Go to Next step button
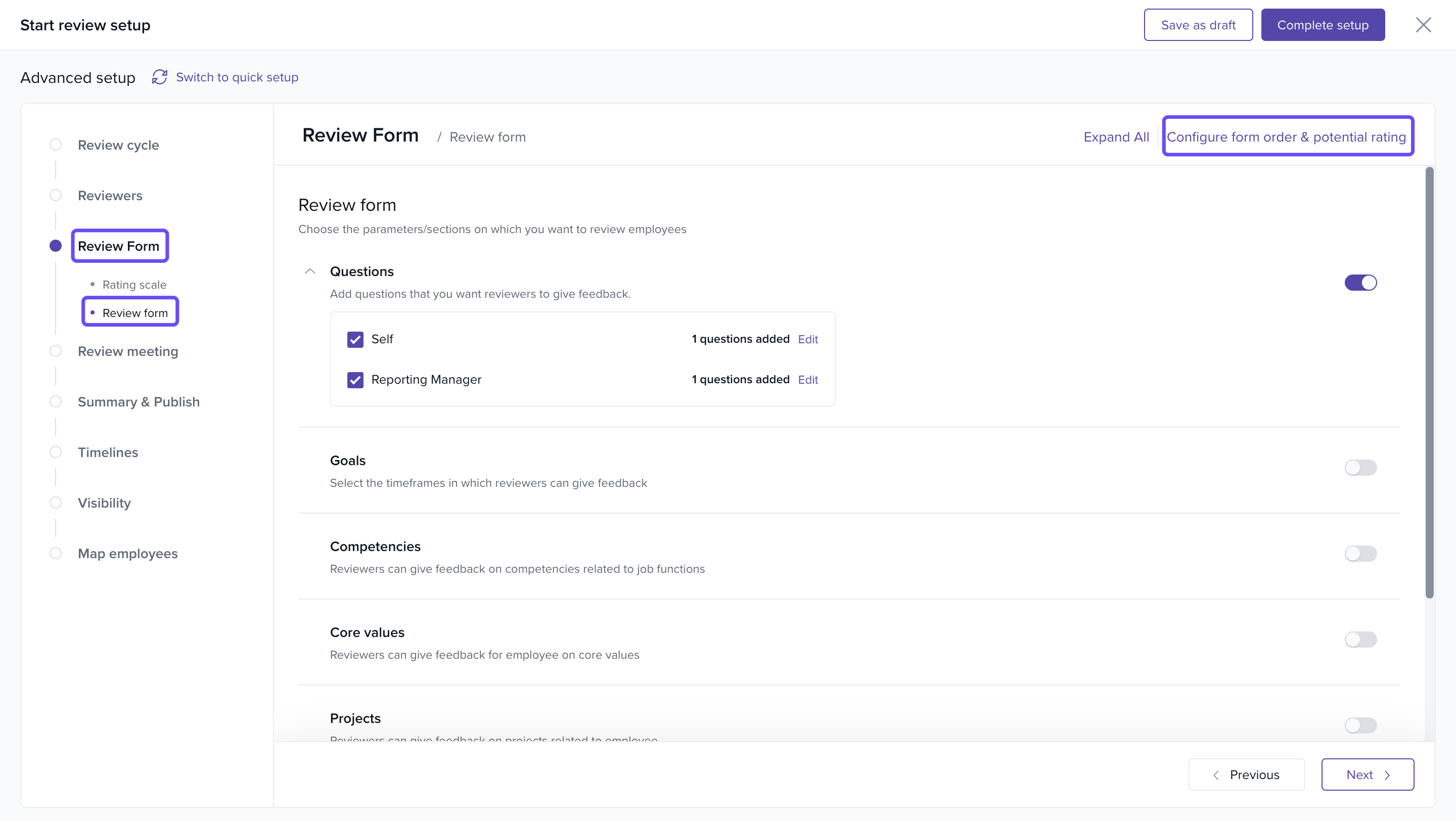 pos(1367,774)
